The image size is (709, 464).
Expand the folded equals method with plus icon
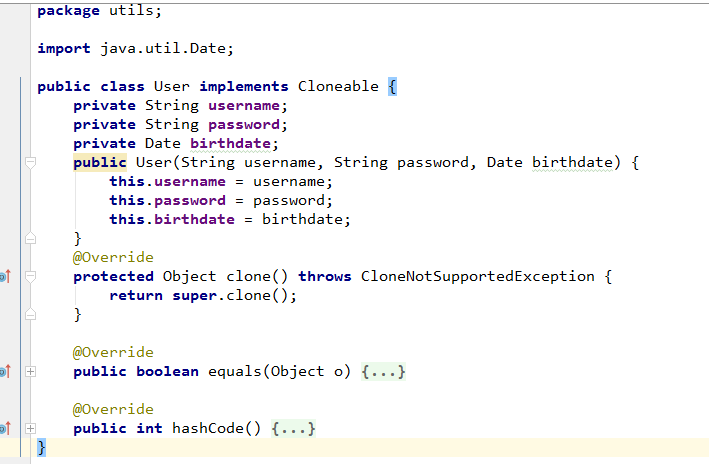(x=30, y=371)
